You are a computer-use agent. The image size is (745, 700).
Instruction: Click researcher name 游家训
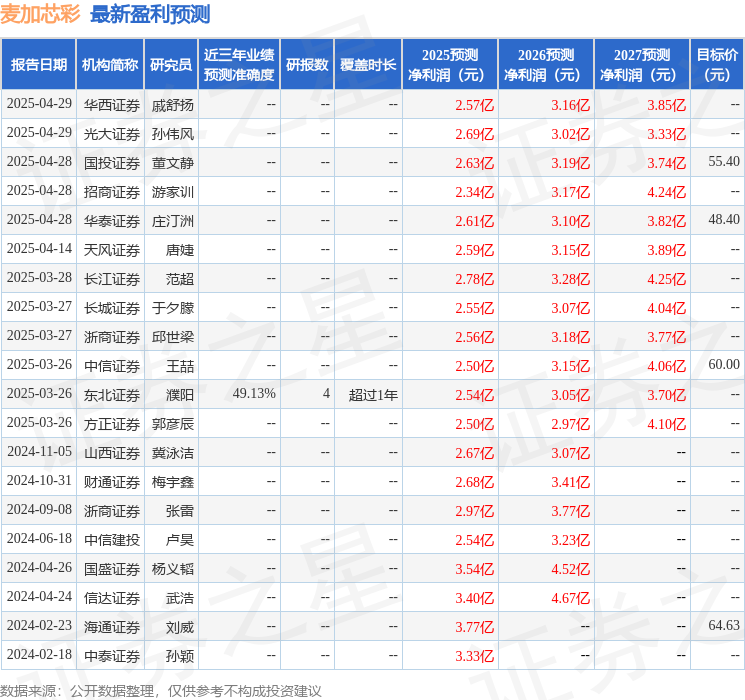tap(173, 192)
